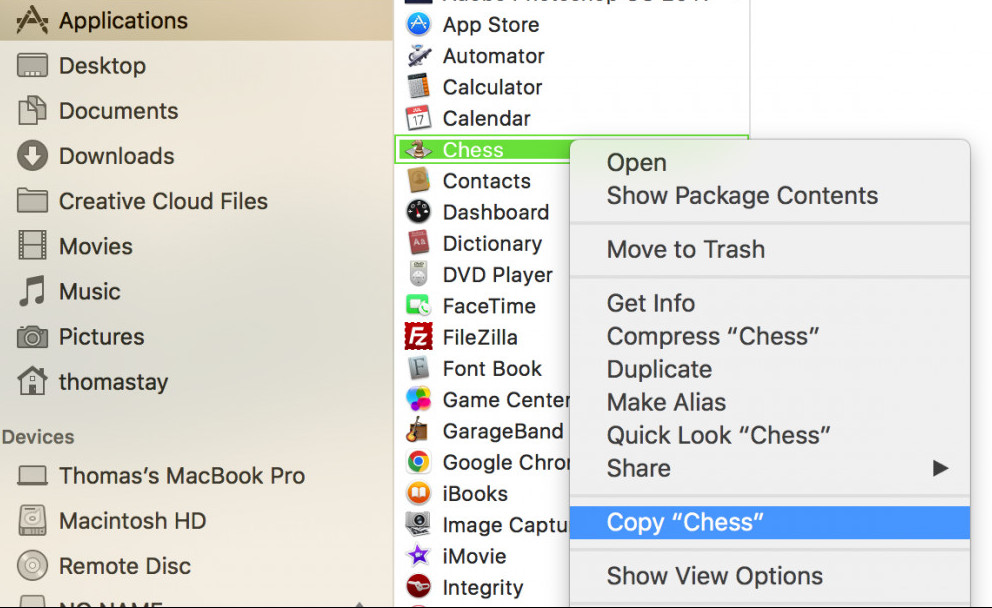Viewport: 992px width, 608px height.
Task: Open Downloads label in sidebar
Action: click(x=116, y=156)
